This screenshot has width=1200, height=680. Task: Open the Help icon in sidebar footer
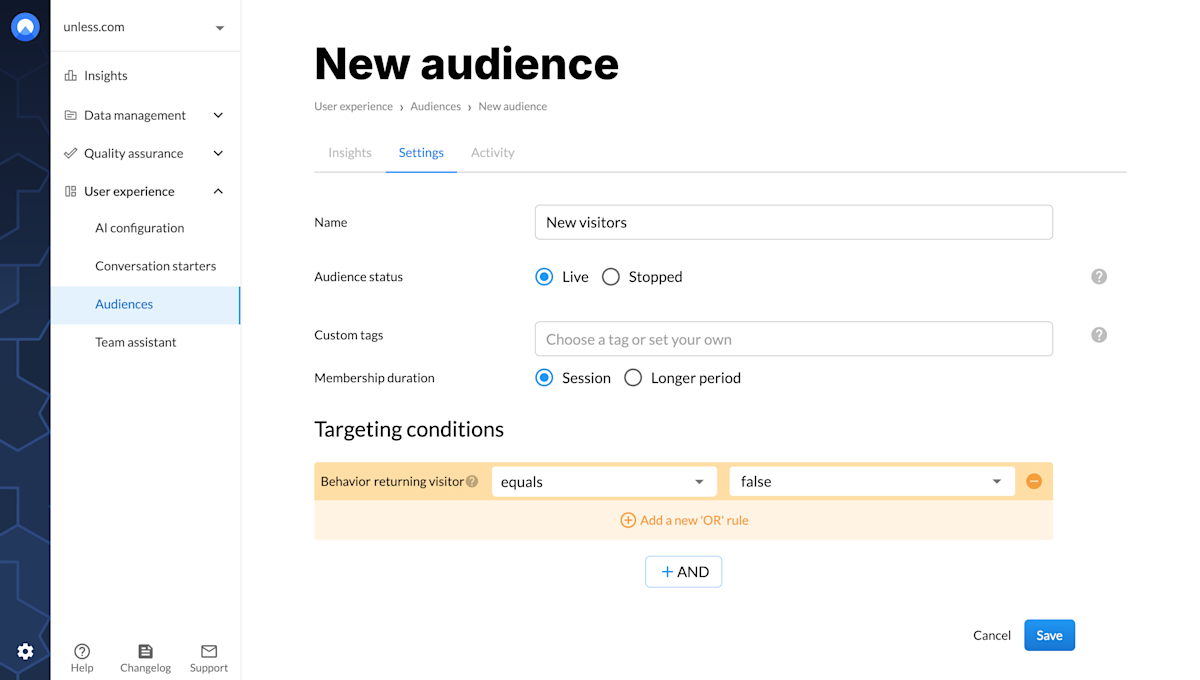pyautogui.click(x=82, y=651)
